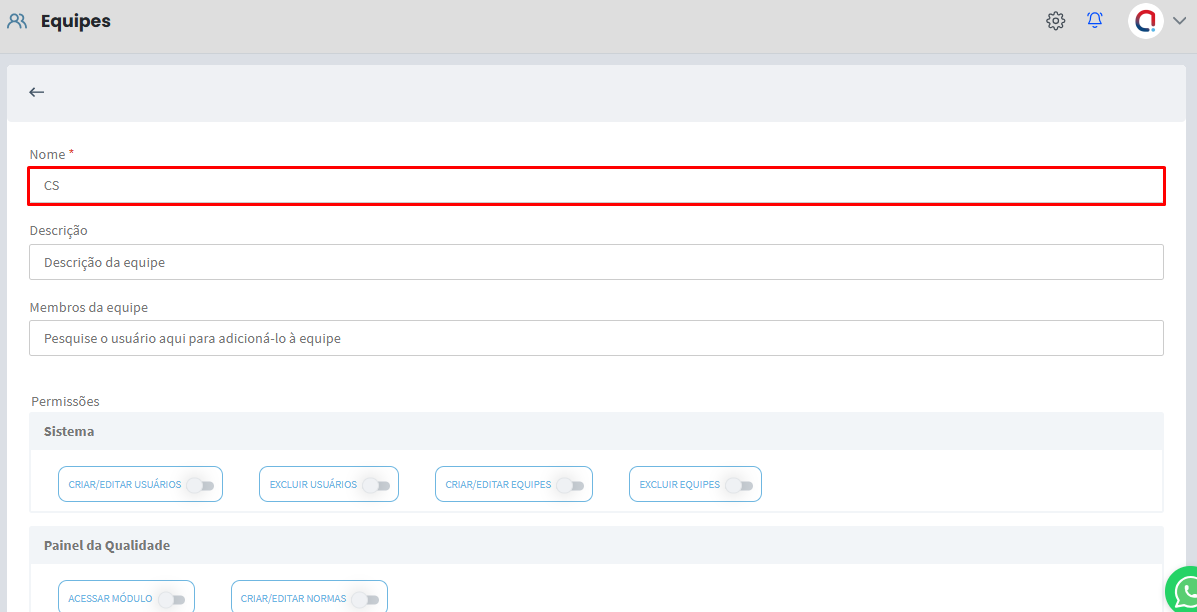
Task: Click the user profile avatar
Action: click(x=1145, y=21)
